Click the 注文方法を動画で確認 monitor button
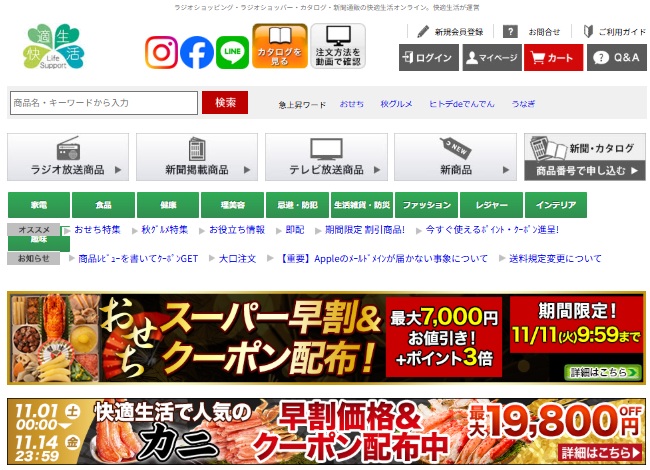The height and width of the screenshot is (470, 650). [338, 46]
